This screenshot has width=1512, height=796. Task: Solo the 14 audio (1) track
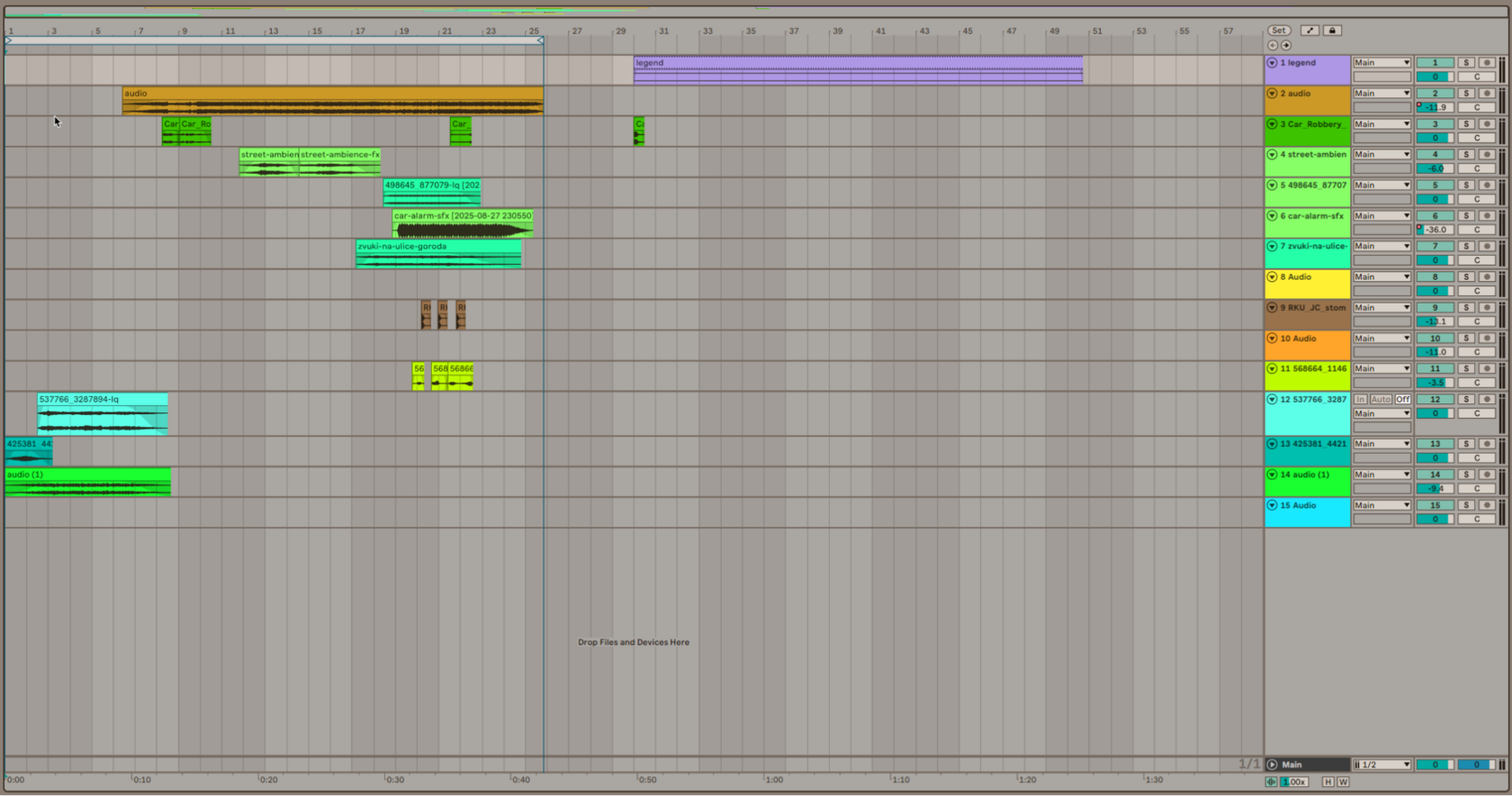pyautogui.click(x=1466, y=475)
